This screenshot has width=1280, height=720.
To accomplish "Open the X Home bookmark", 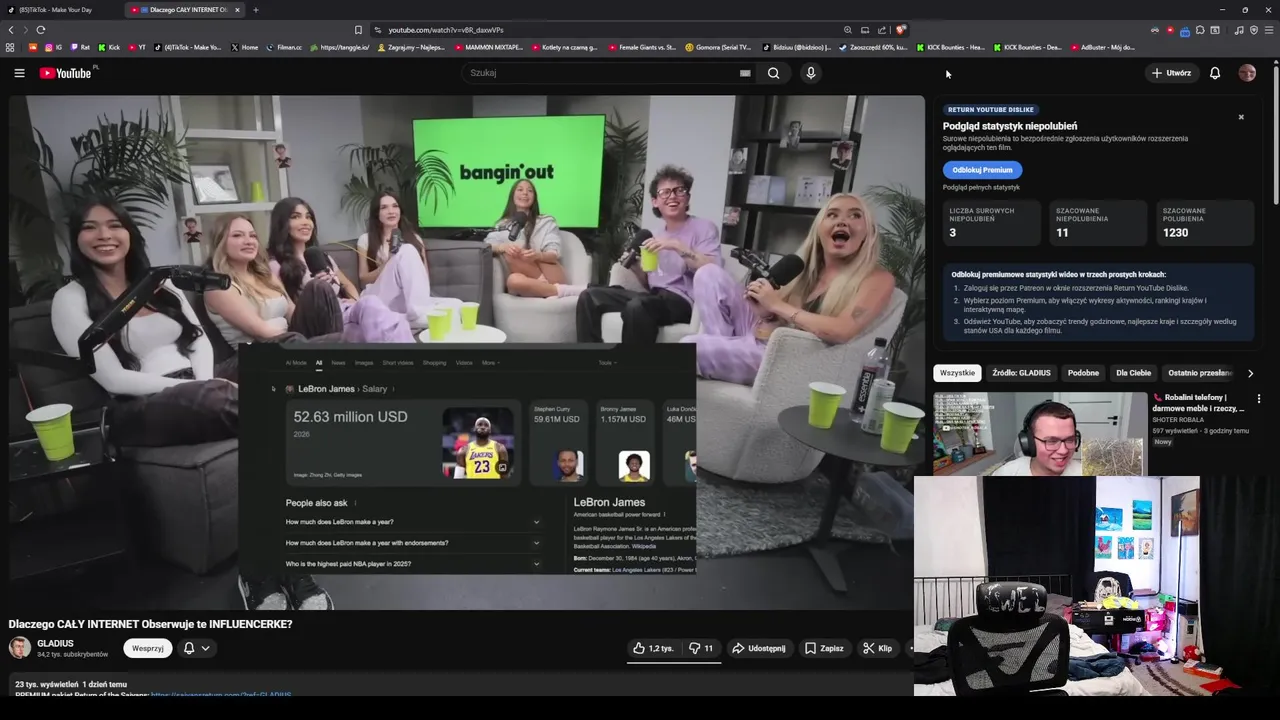I will [x=244, y=47].
